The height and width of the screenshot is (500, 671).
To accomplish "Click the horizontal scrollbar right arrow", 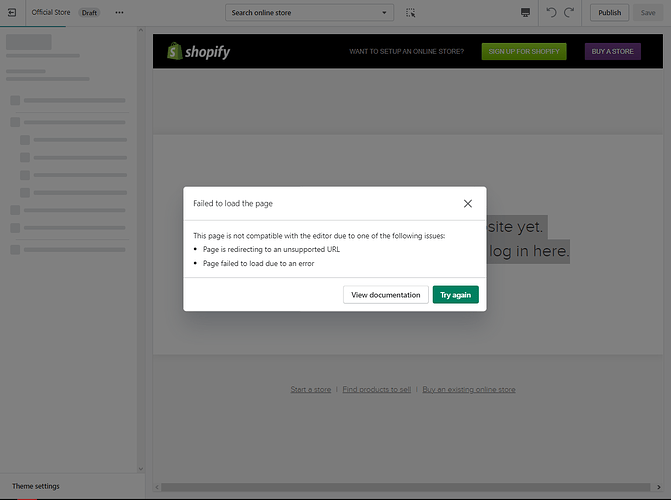I will (x=659, y=487).
